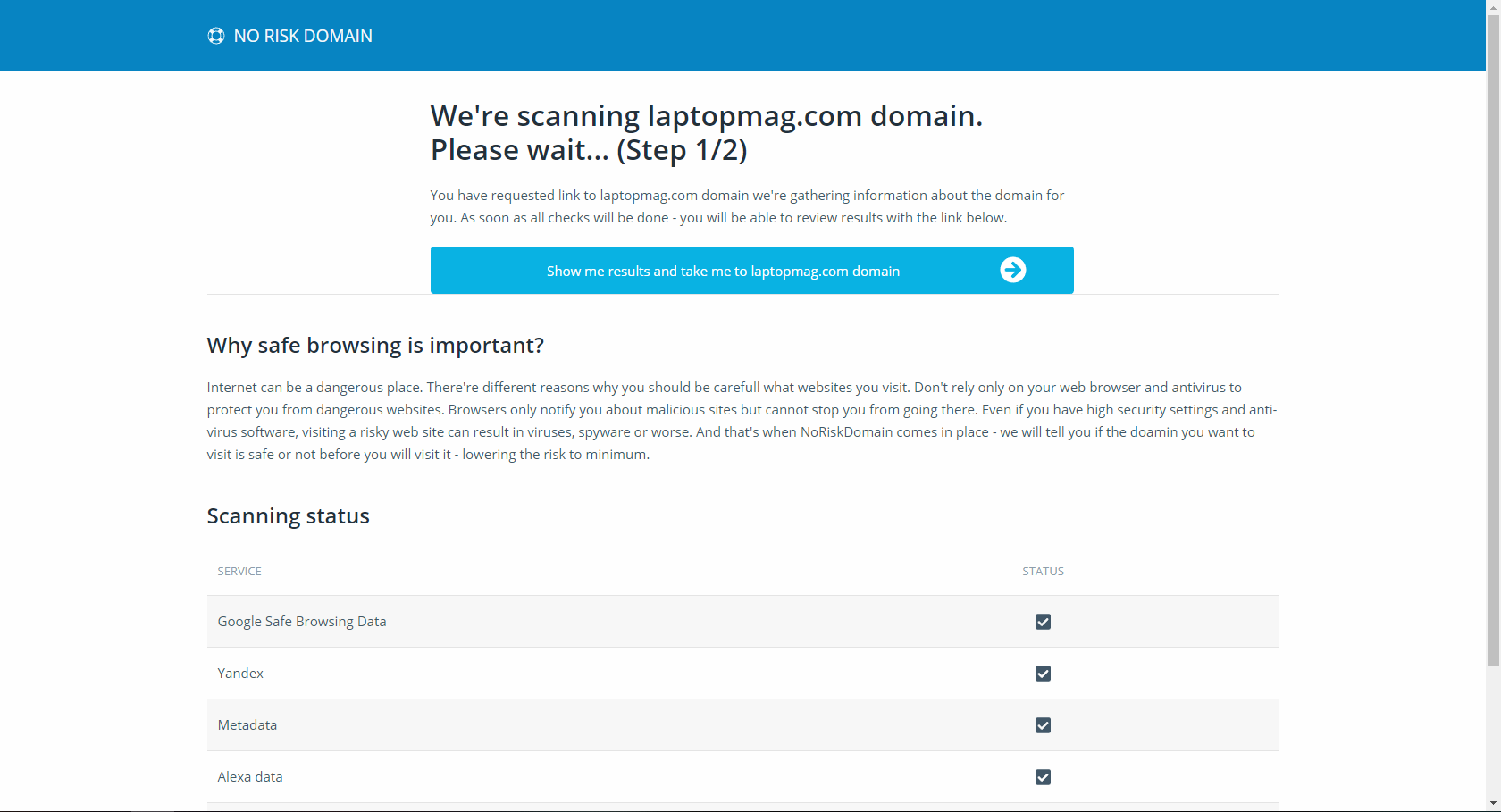1501x812 pixels.
Task: Click the scrollbar up arrow
Action: 1493,7
